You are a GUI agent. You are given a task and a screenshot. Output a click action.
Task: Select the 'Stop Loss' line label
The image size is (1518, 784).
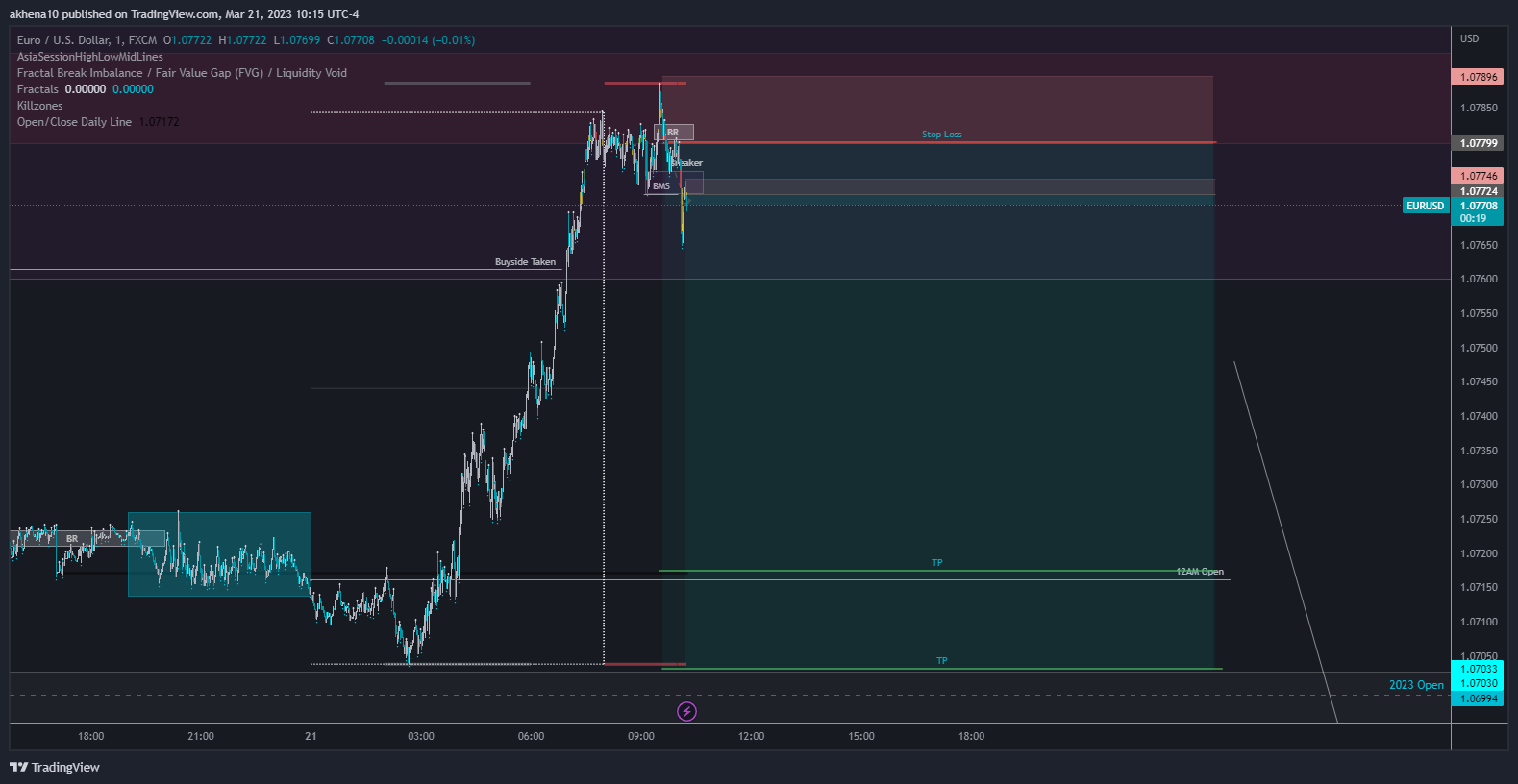click(942, 135)
